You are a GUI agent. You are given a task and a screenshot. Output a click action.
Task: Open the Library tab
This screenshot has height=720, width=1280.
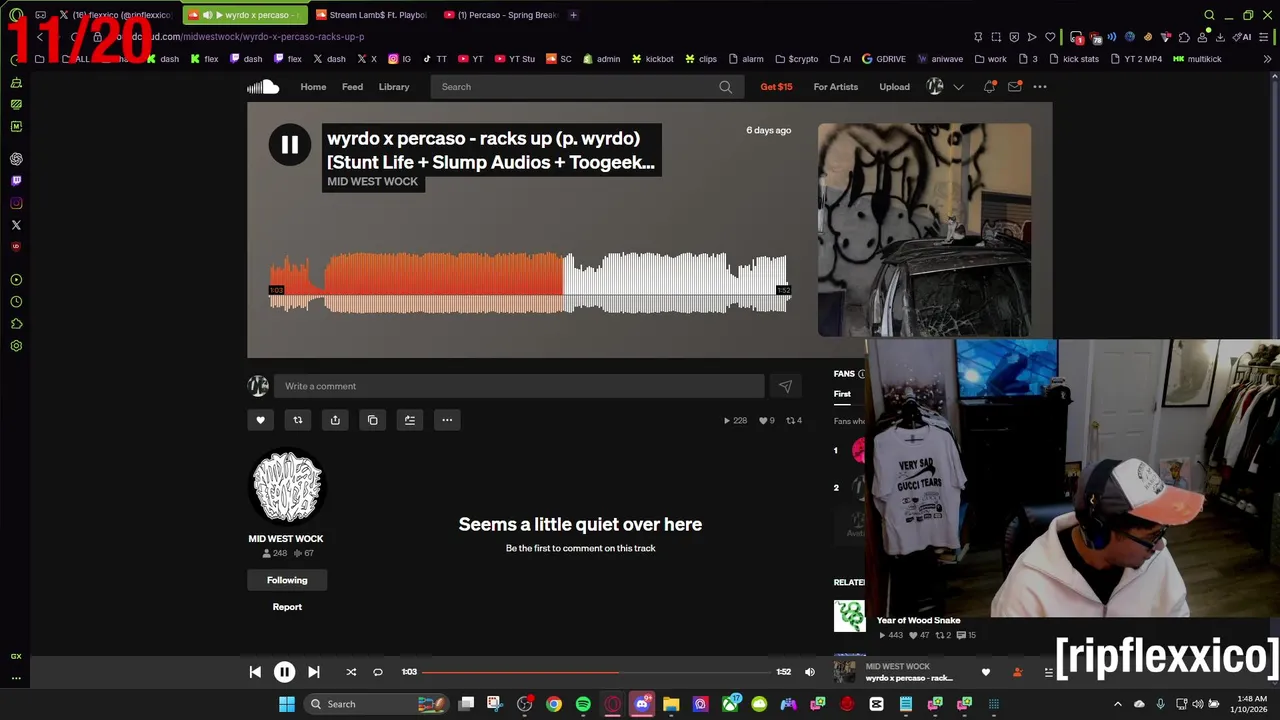[x=394, y=87]
